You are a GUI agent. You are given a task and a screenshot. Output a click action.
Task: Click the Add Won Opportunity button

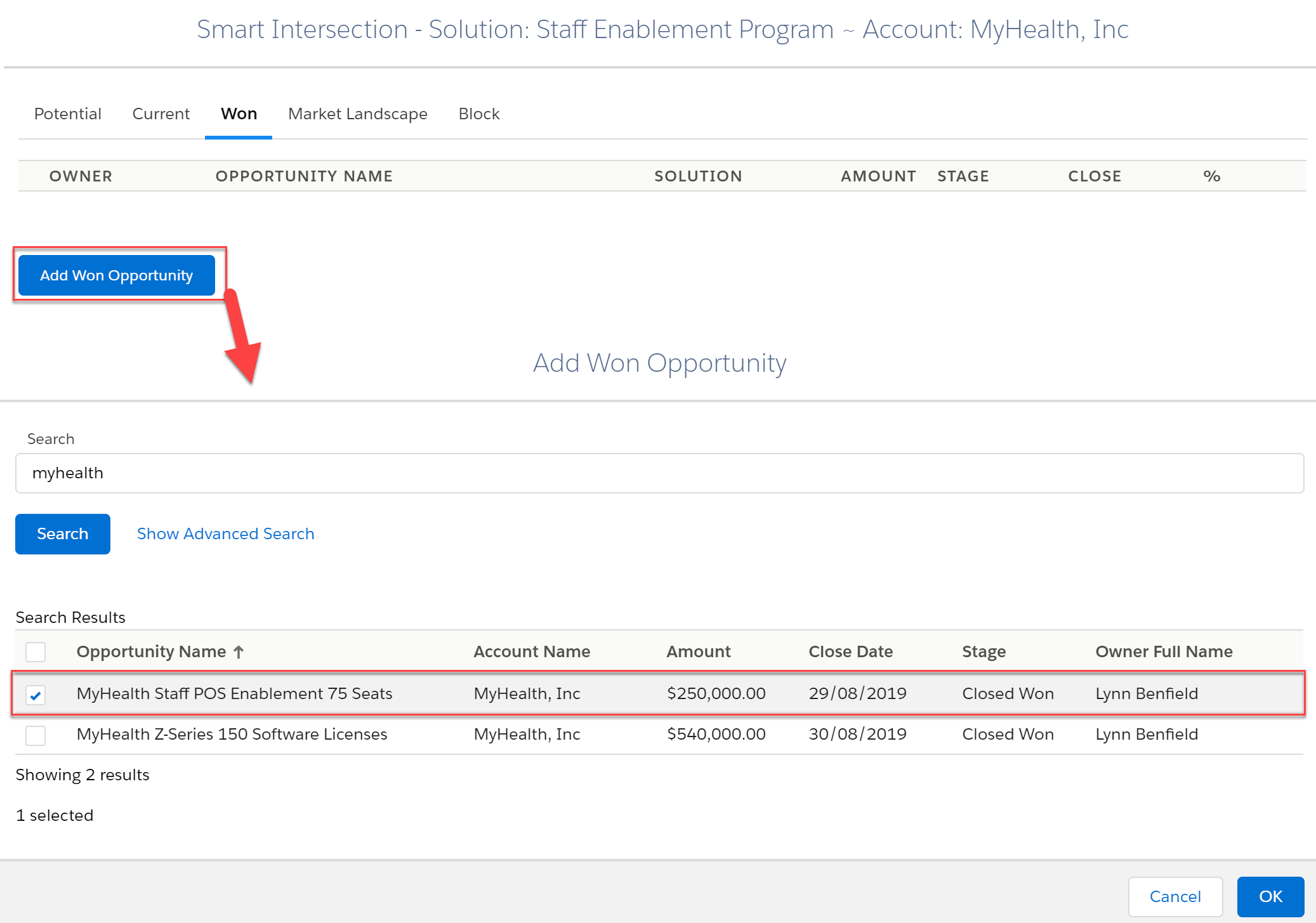coord(117,275)
